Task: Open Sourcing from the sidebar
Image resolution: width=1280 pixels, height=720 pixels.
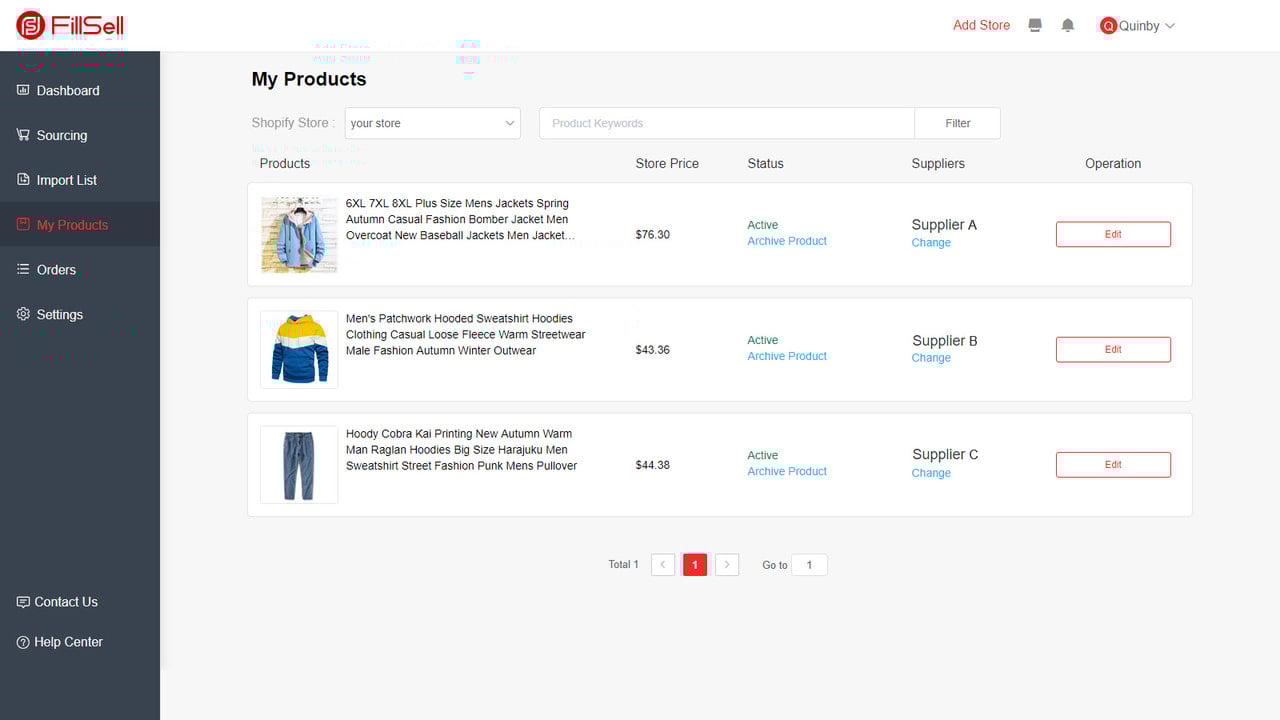Action: [62, 135]
